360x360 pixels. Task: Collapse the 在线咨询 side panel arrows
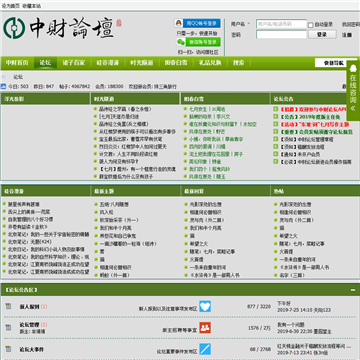pyautogui.click(x=353, y=108)
